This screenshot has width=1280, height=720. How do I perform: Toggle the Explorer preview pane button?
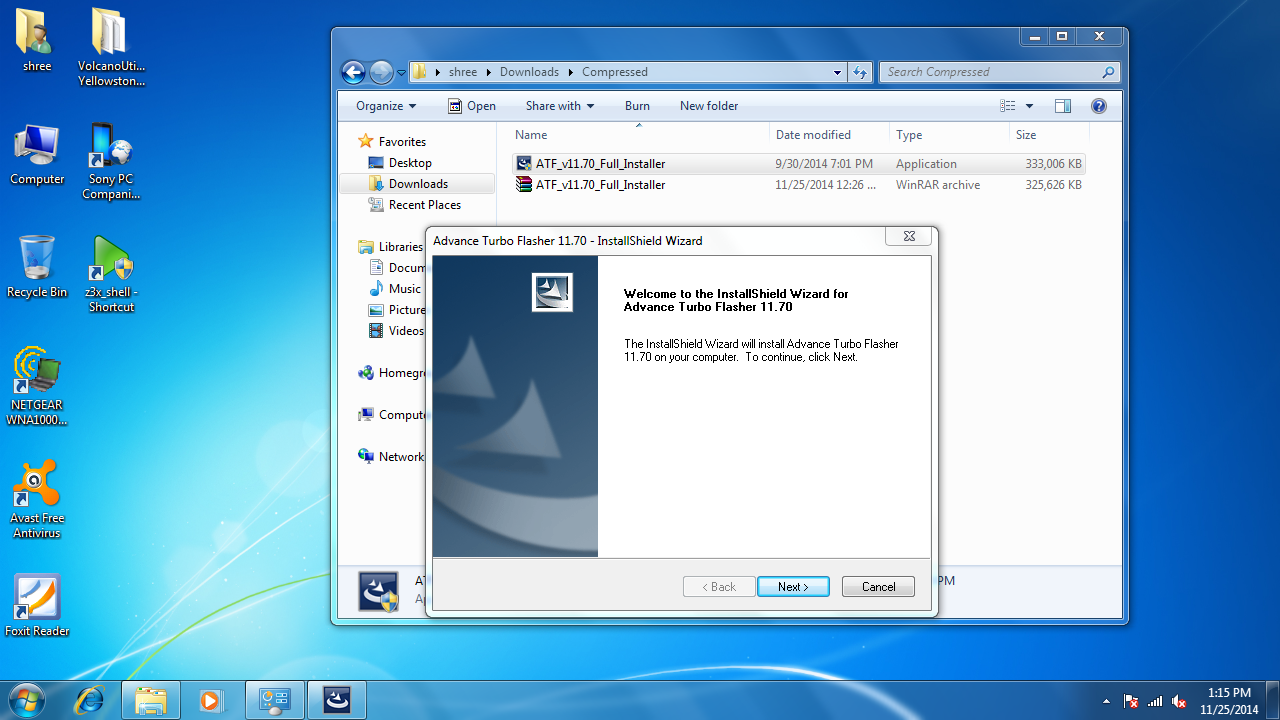(x=1062, y=106)
